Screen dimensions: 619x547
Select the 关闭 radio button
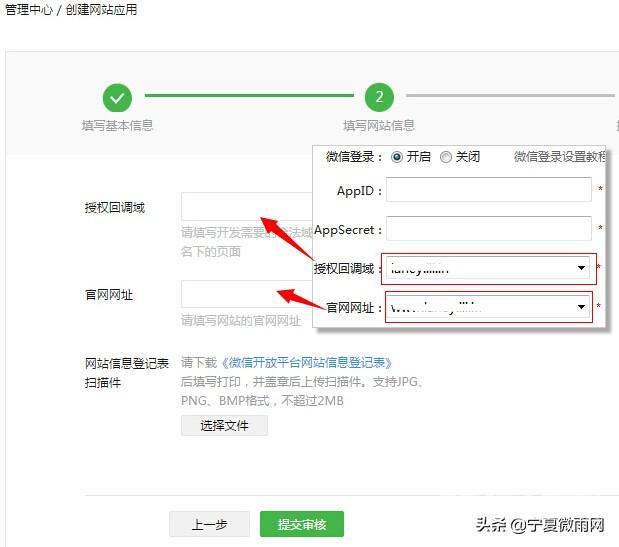click(446, 157)
